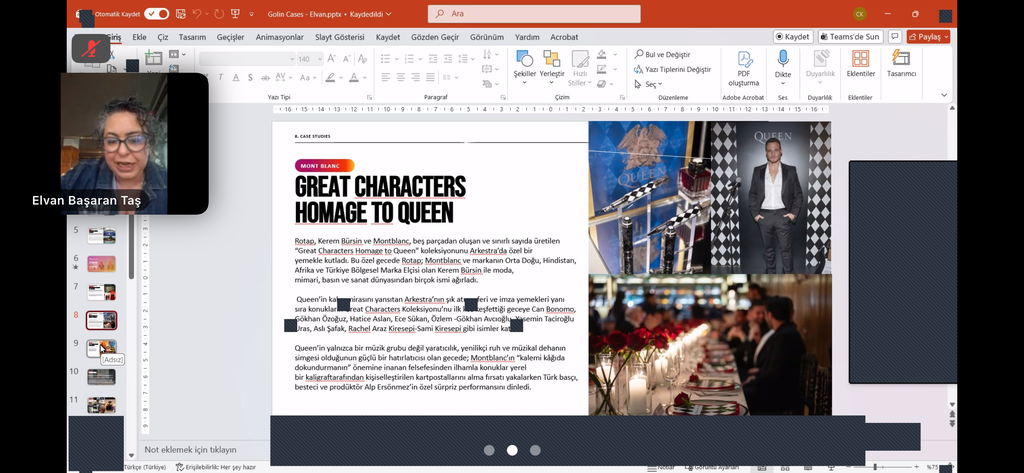Viewport: 1024px width, 473px height.
Task: Toggle the muted microphone indicator
Action: tap(91, 48)
